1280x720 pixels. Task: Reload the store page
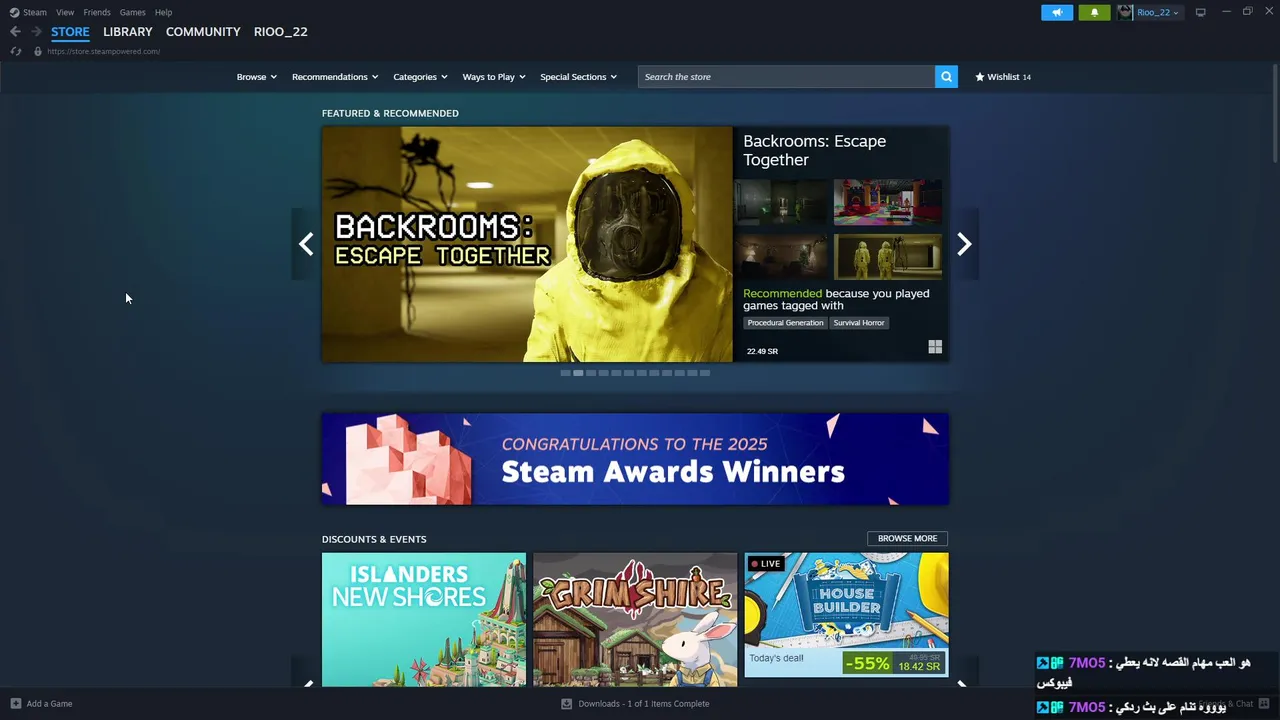[15, 51]
